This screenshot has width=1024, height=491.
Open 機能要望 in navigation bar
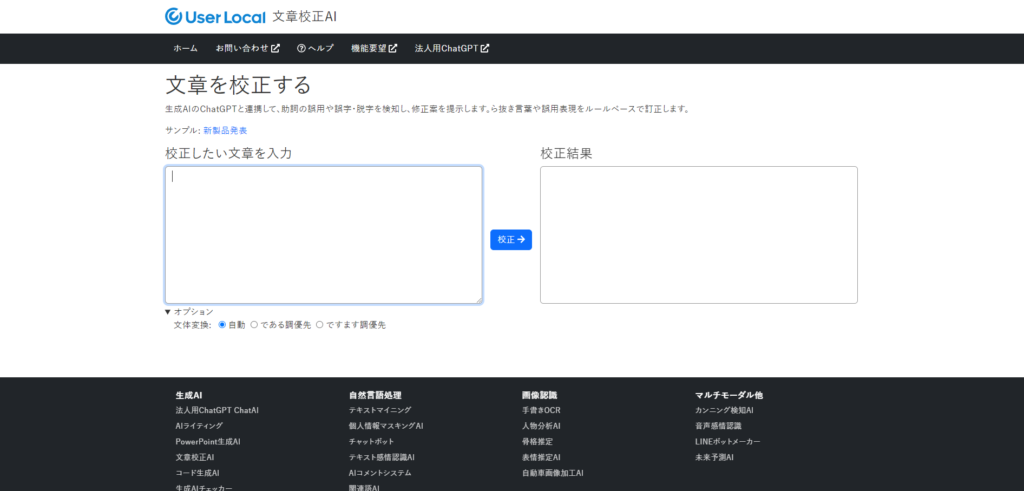point(374,48)
